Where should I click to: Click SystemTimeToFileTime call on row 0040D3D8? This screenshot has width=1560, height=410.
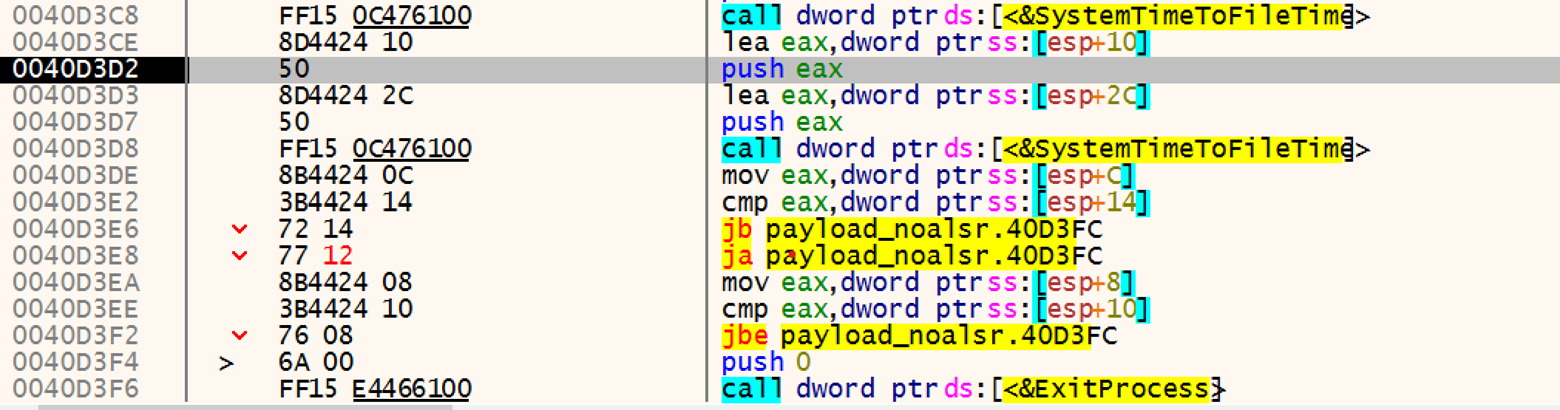point(1045,149)
